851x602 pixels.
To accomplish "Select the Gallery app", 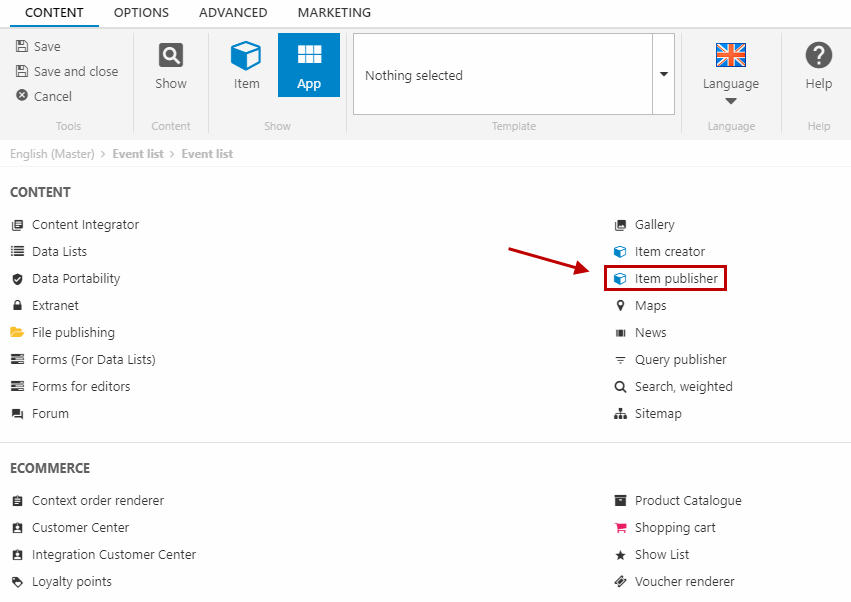I will coord(644,225).
